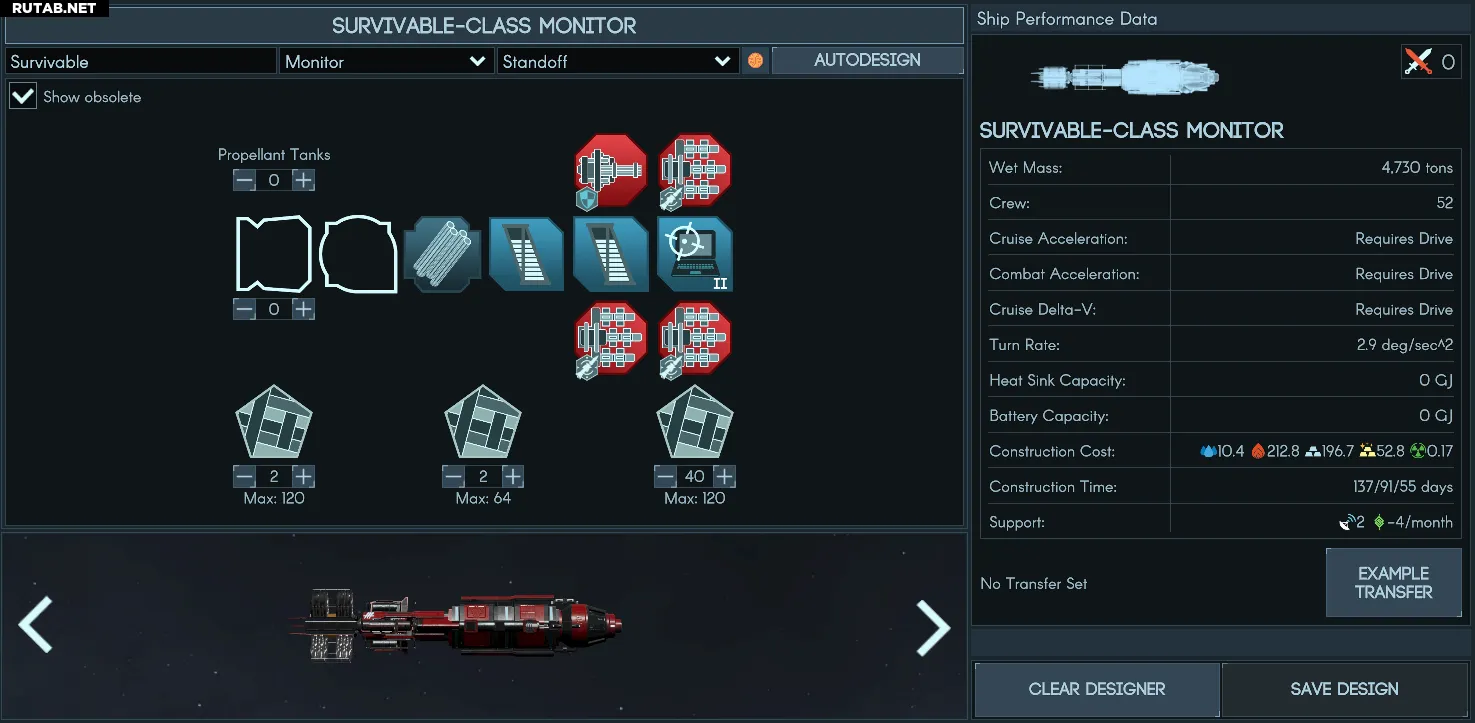Select first blue ladder utility module
This screenshot has height=723, width=1475.
coord(527,254)
